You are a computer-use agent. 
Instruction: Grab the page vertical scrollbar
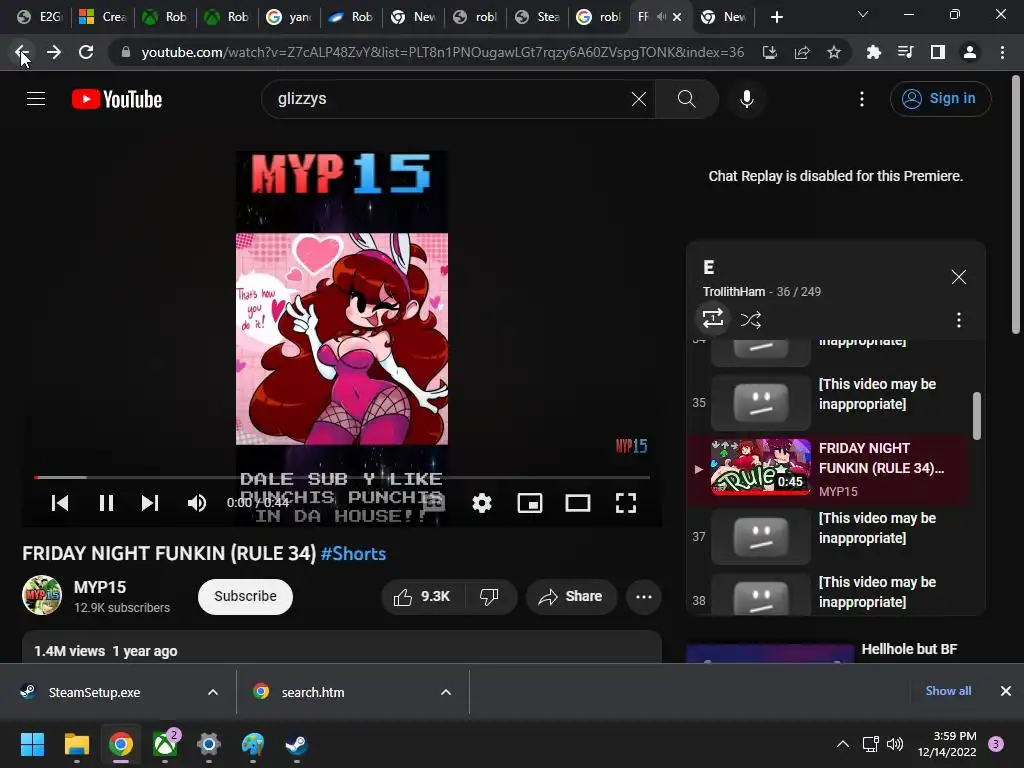[x=1016, y=204]
